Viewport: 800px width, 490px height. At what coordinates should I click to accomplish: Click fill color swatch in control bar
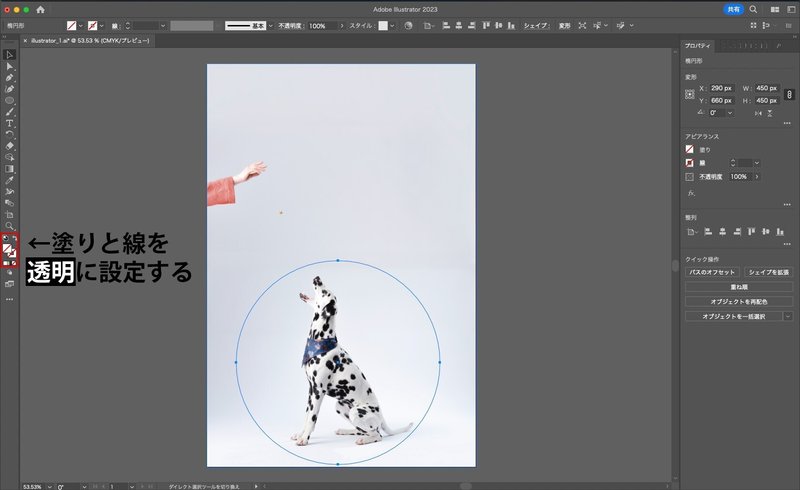[71, 26]
